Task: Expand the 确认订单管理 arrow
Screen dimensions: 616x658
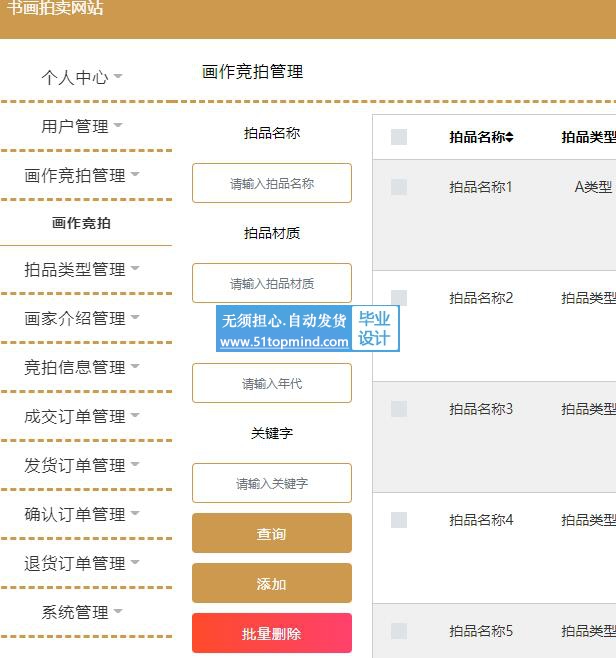Action: (x=135, y=512)
